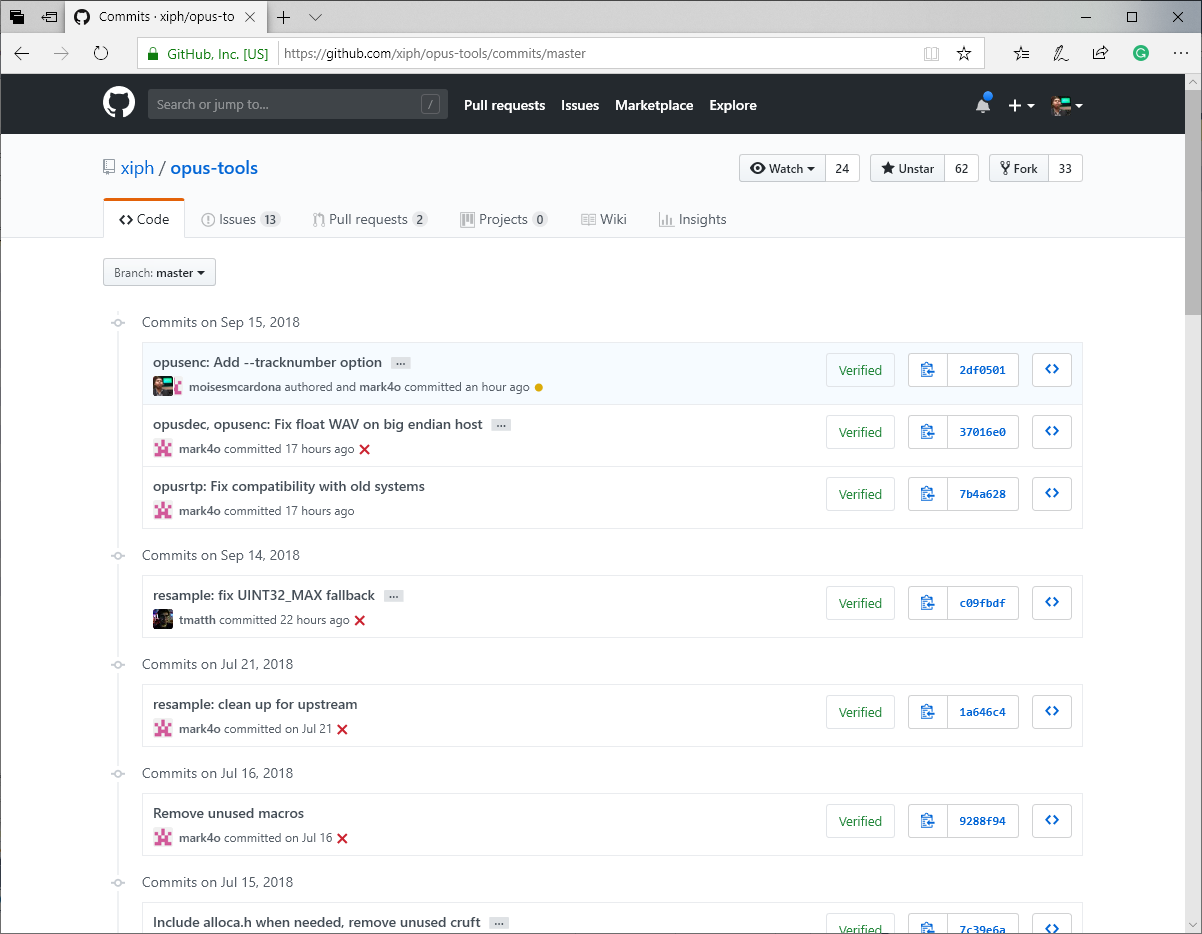1202x934 pixels.
Task: Expand description of UINT32_MAX fallback commit
Action: [394, 596]
